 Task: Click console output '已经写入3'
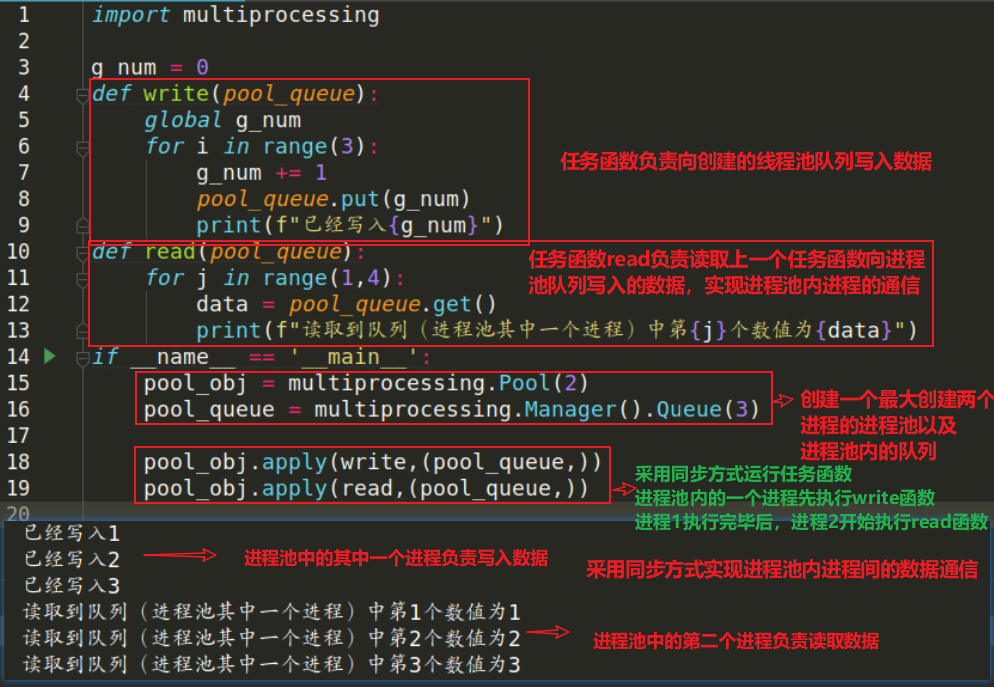pos(72,585)
